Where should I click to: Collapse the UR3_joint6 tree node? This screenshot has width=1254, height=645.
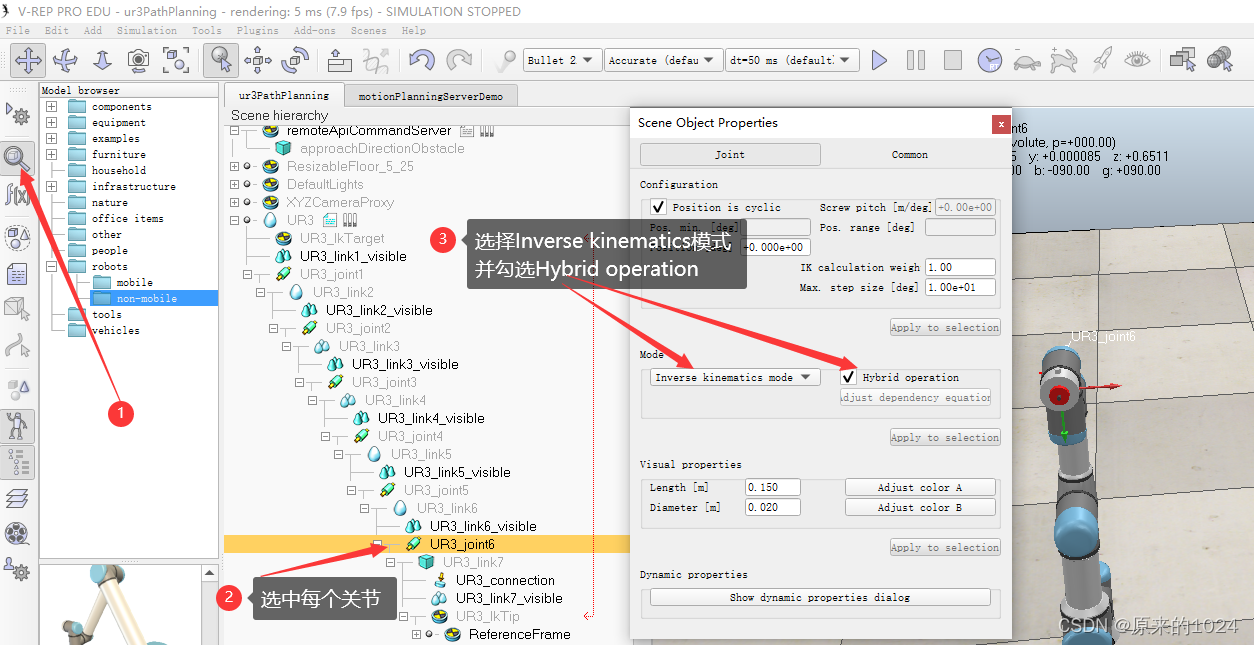point(378,544)
